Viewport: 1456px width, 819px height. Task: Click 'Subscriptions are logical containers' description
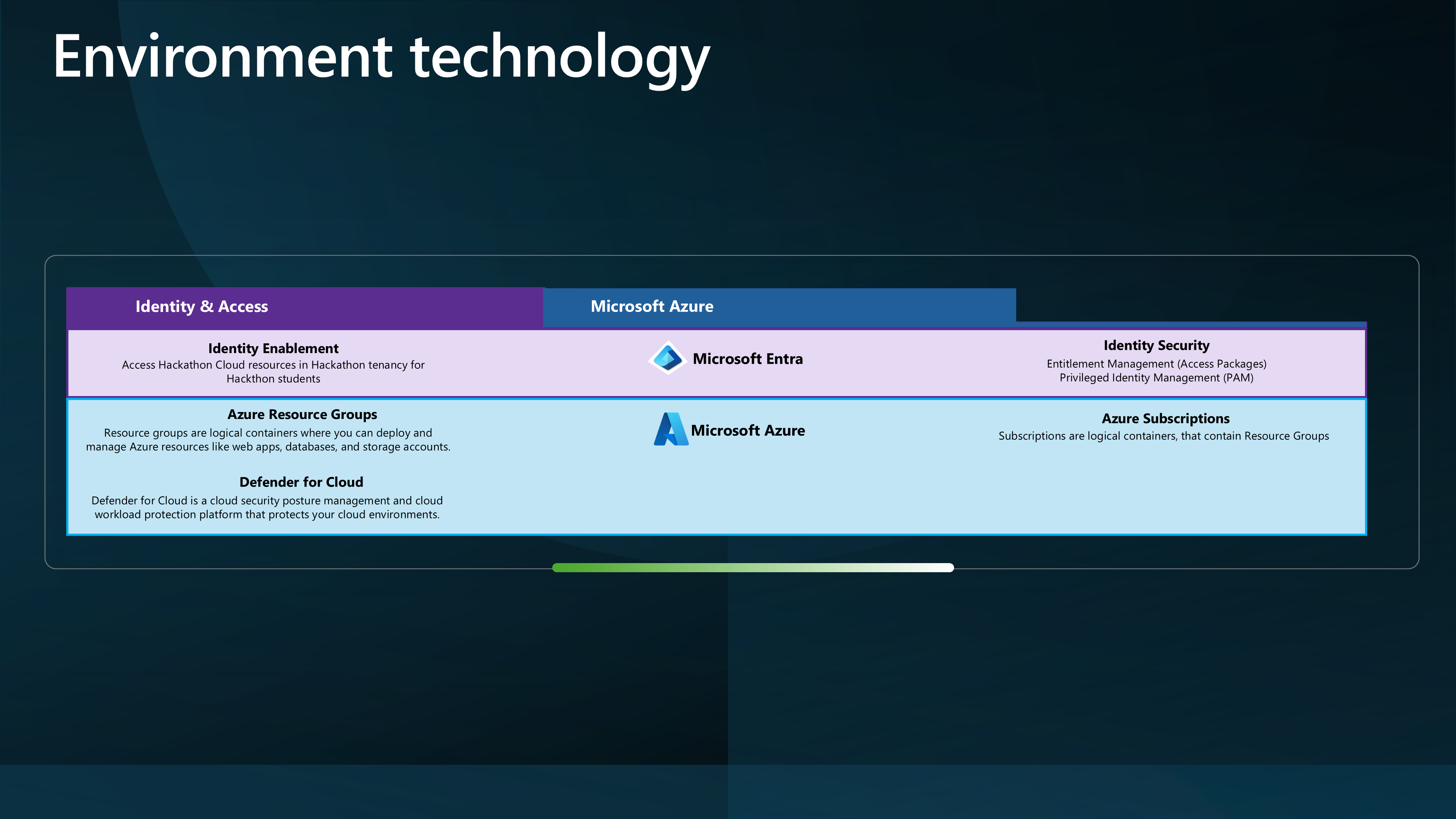point(1164,436)
